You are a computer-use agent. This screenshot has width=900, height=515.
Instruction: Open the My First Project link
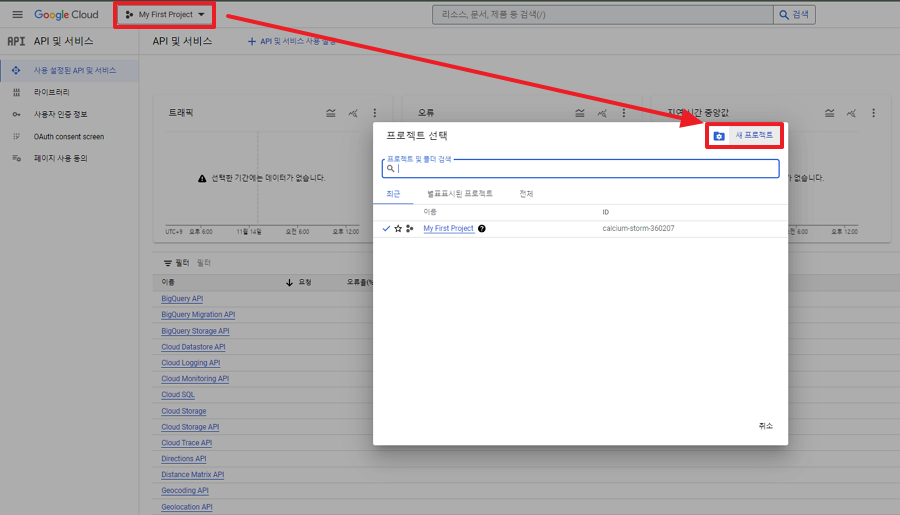tap(448, 229)
